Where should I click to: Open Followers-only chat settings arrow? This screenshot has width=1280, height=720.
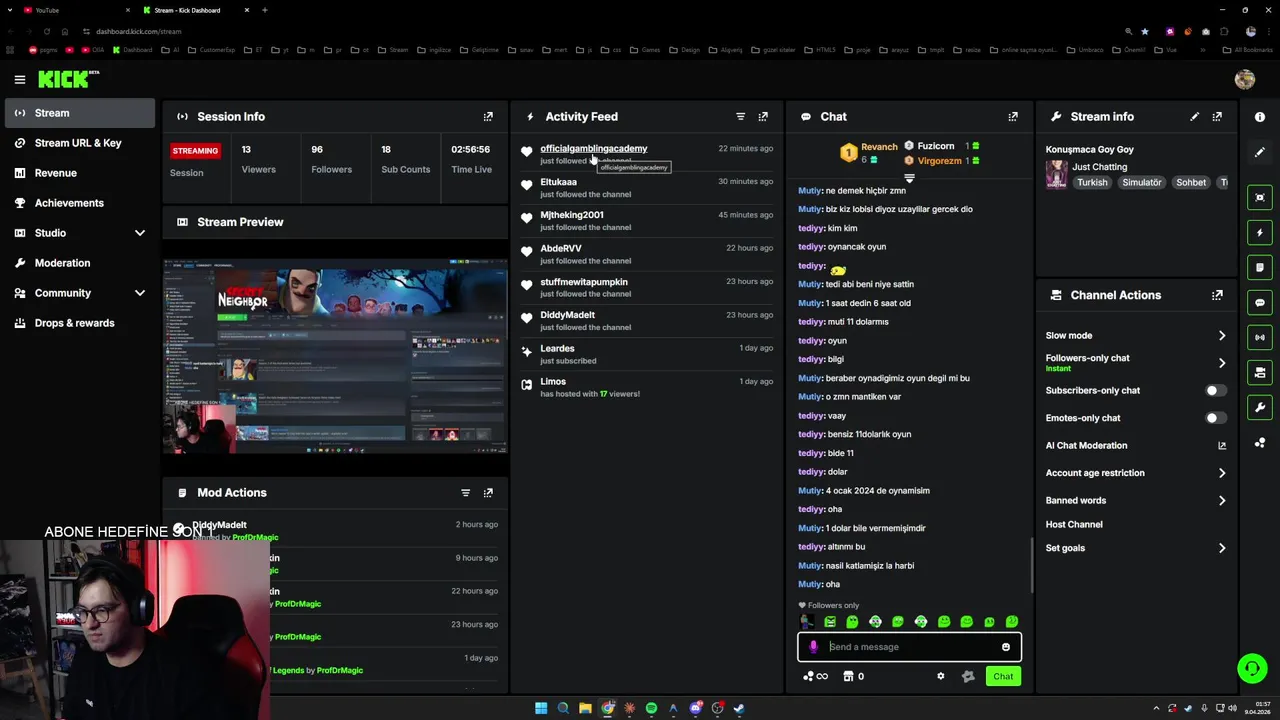click(x=1221, y=363)
